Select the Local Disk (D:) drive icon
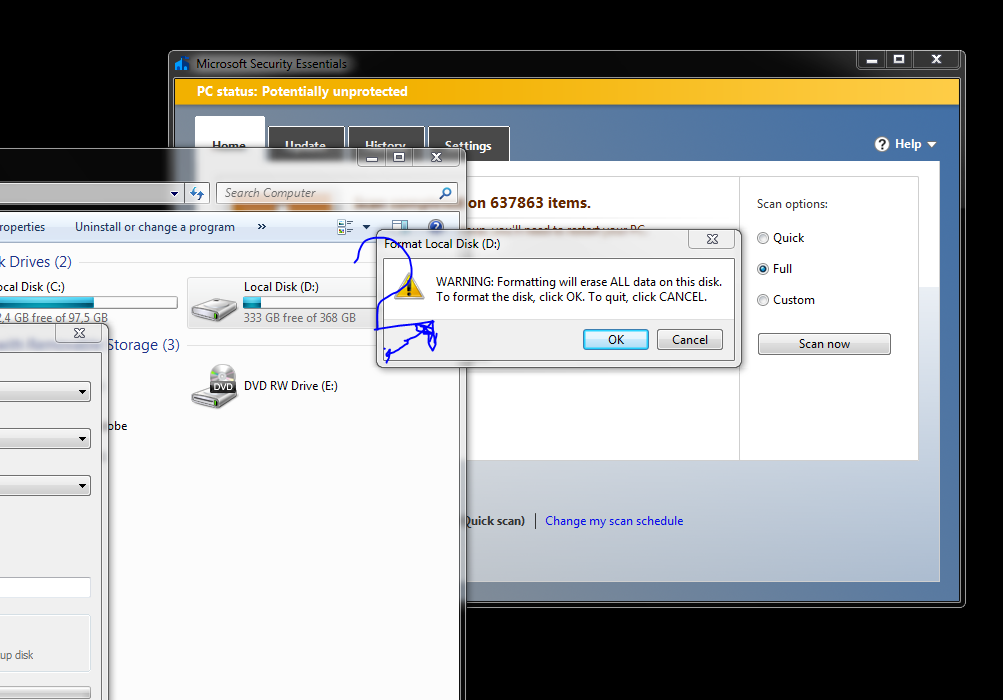The width and height of the screenshot is (1003, 700). [x=214, y=308]
